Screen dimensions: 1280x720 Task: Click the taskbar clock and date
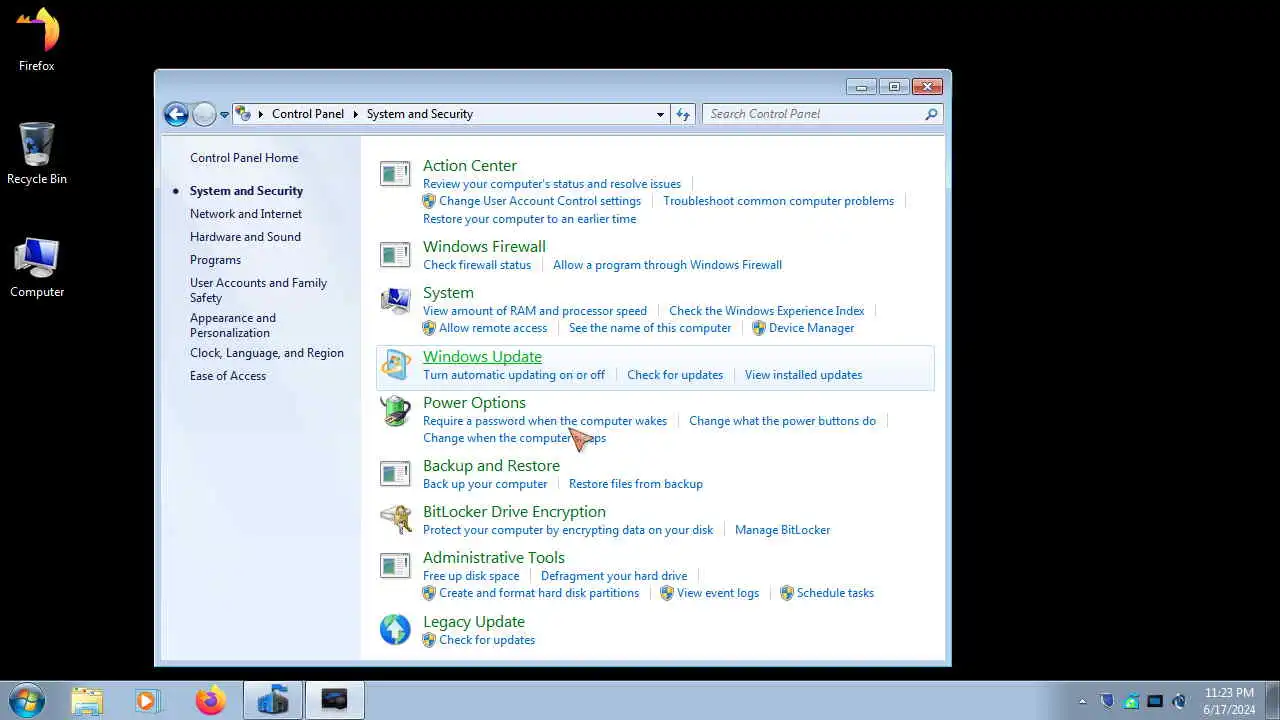(1229, 701)
